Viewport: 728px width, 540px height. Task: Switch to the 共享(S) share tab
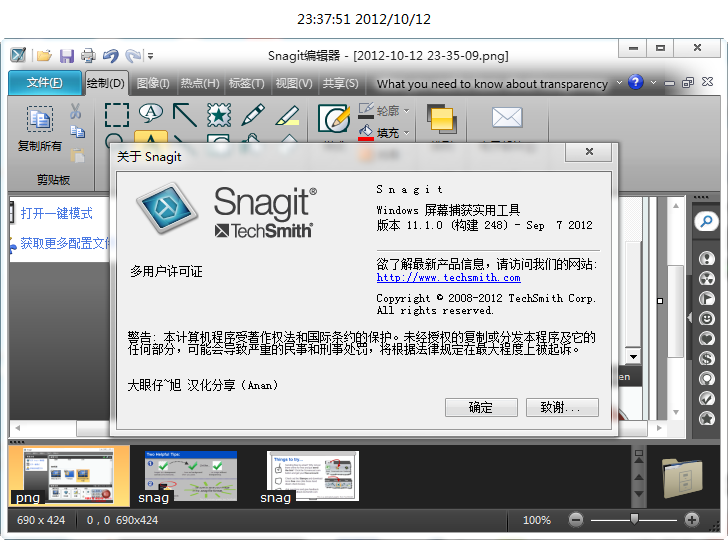340,84
